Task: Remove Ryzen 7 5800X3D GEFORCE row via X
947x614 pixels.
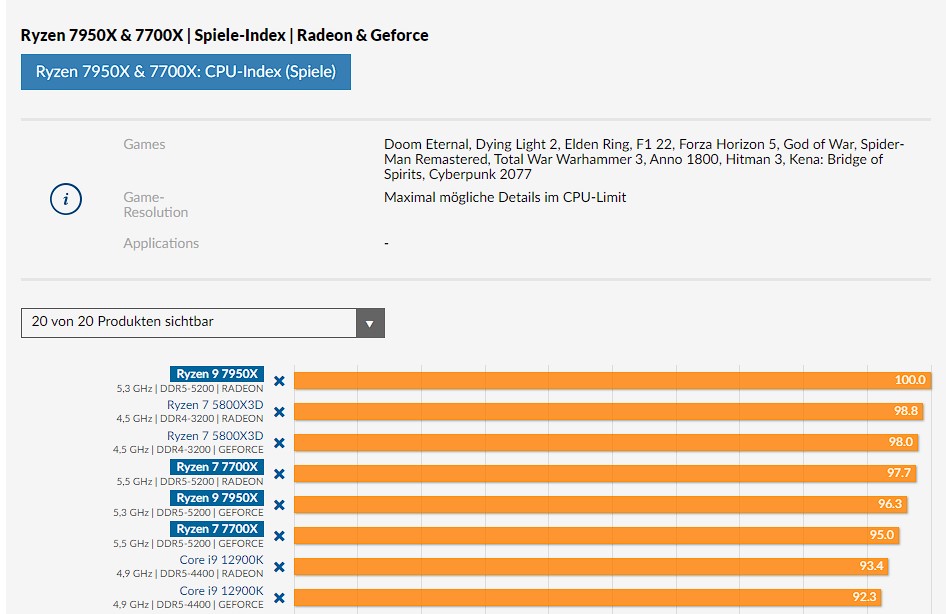Action: [x=279, y=443]
